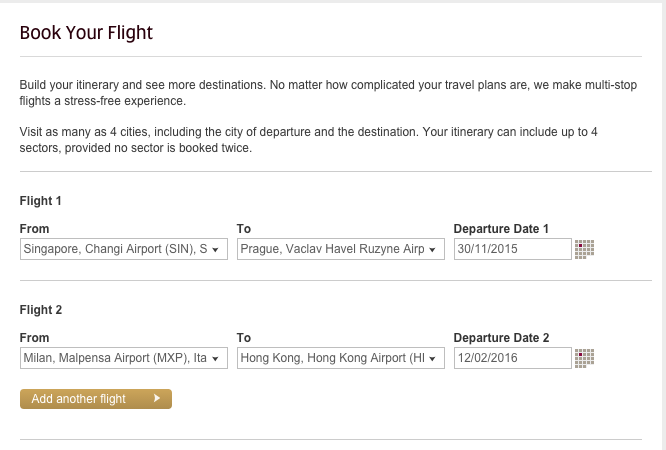The height and width of the screenshot is (450, 666).
Task: Click the To label under Flight 2
Action: click(x=244, y=338)
